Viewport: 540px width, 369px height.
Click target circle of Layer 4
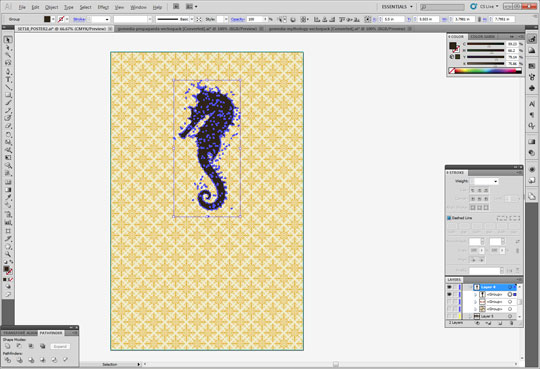510,287
